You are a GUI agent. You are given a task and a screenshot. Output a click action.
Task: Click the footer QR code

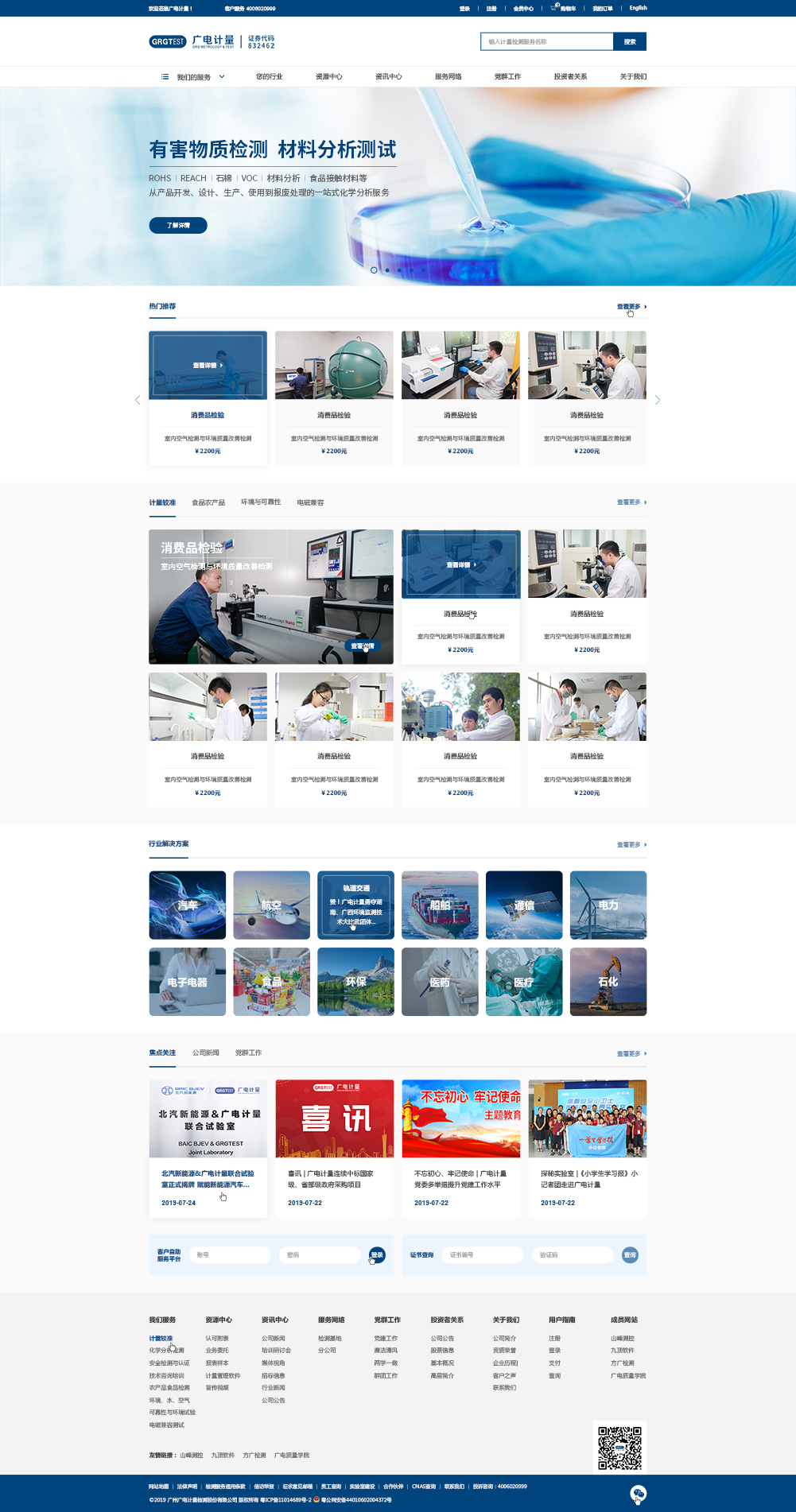(619, 1448)
